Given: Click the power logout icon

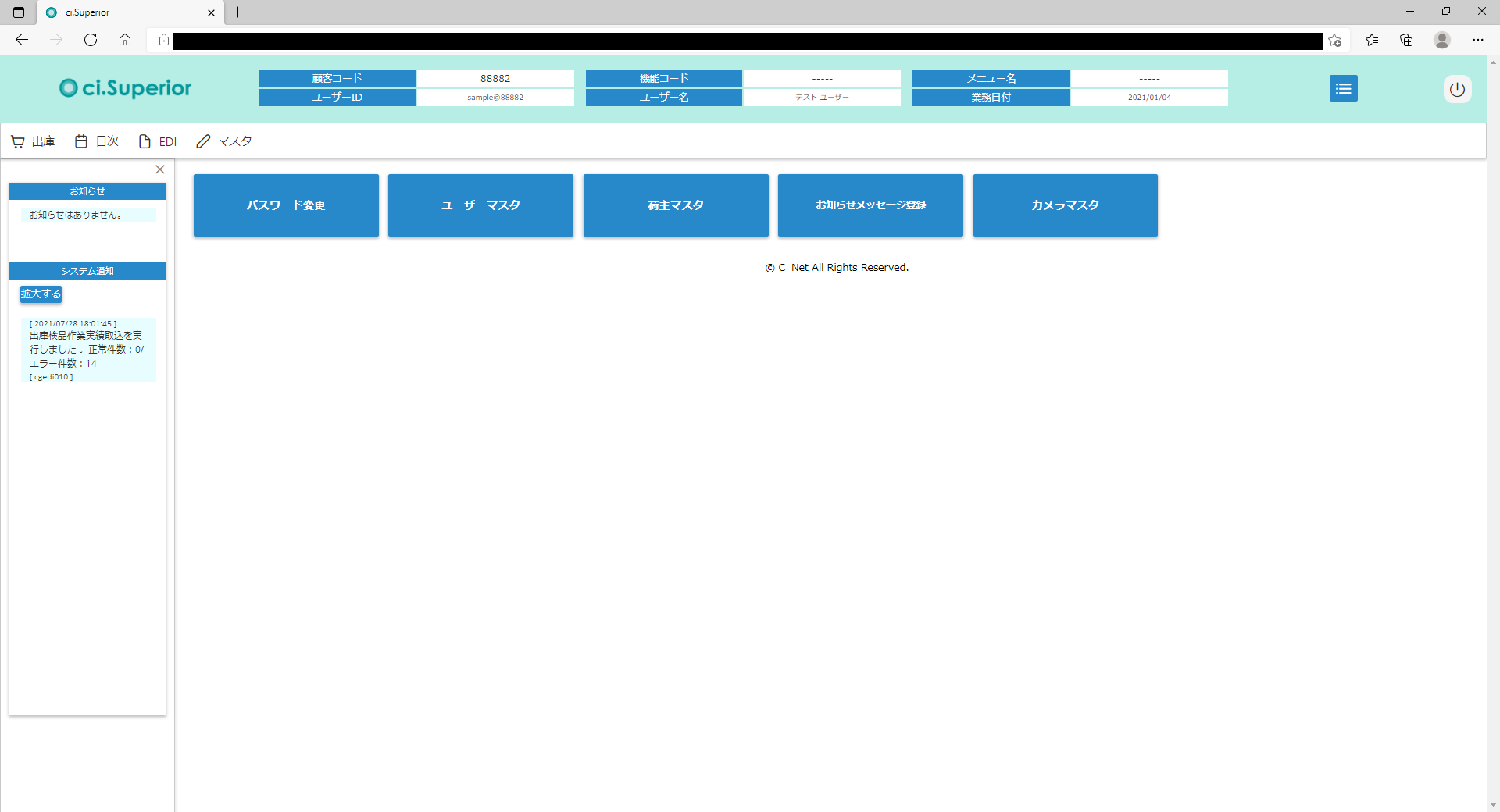Looking at the screenshot, I should (1457, 89).
